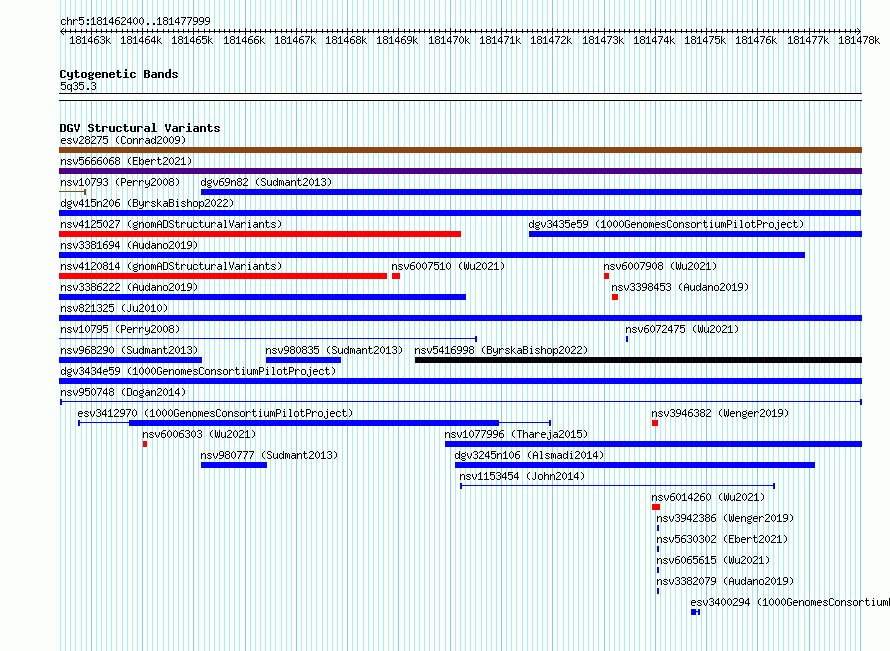Select the nsv968290 (Sudmant2013) blue bar

[x=131, y=360]
